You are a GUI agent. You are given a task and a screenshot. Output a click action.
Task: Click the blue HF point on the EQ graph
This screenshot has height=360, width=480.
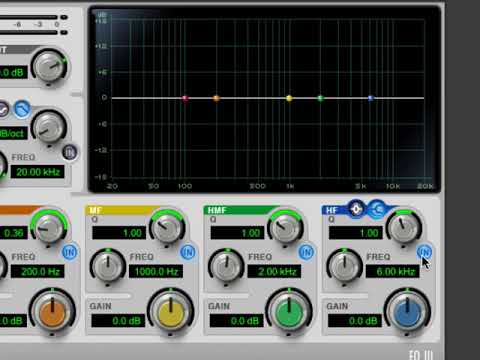click(x=371, y=98)
